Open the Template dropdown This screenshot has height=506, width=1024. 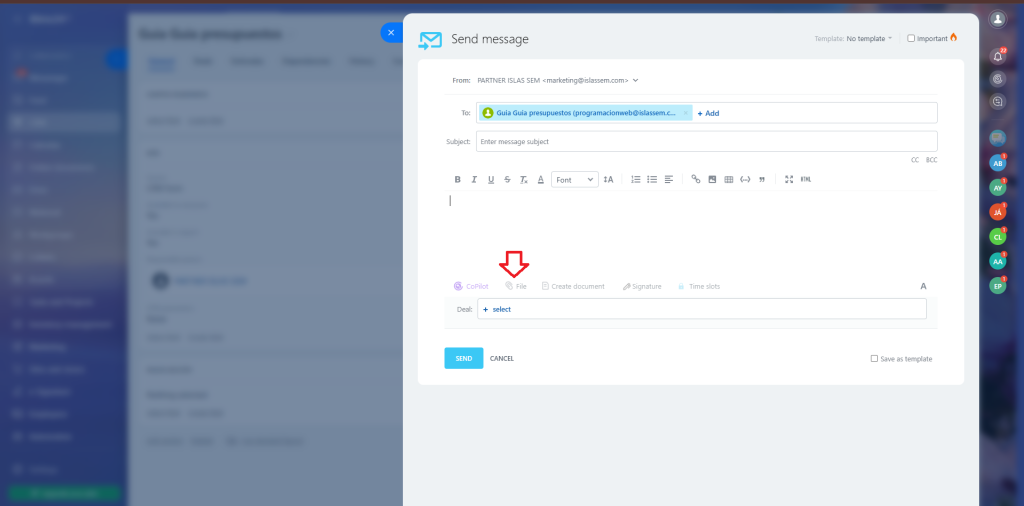[x=868, y=39]
